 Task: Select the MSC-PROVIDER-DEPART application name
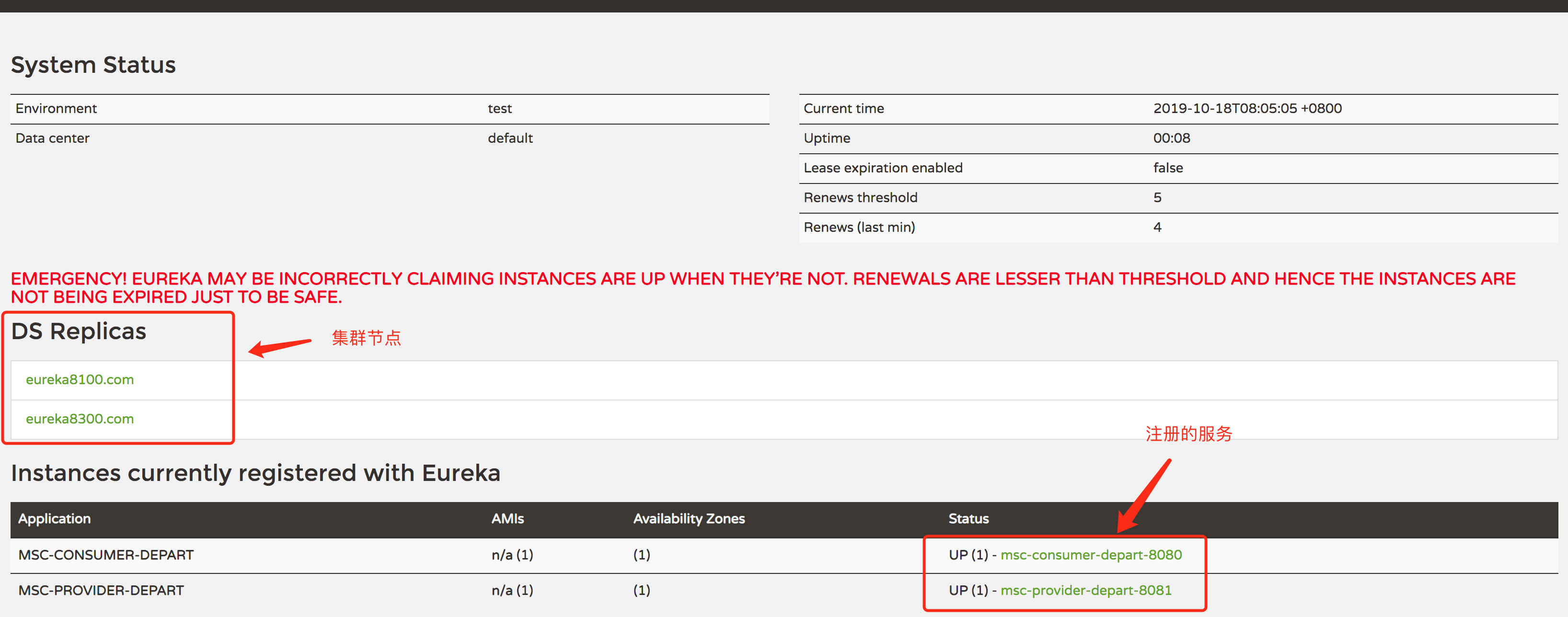(x=101, y=590)
